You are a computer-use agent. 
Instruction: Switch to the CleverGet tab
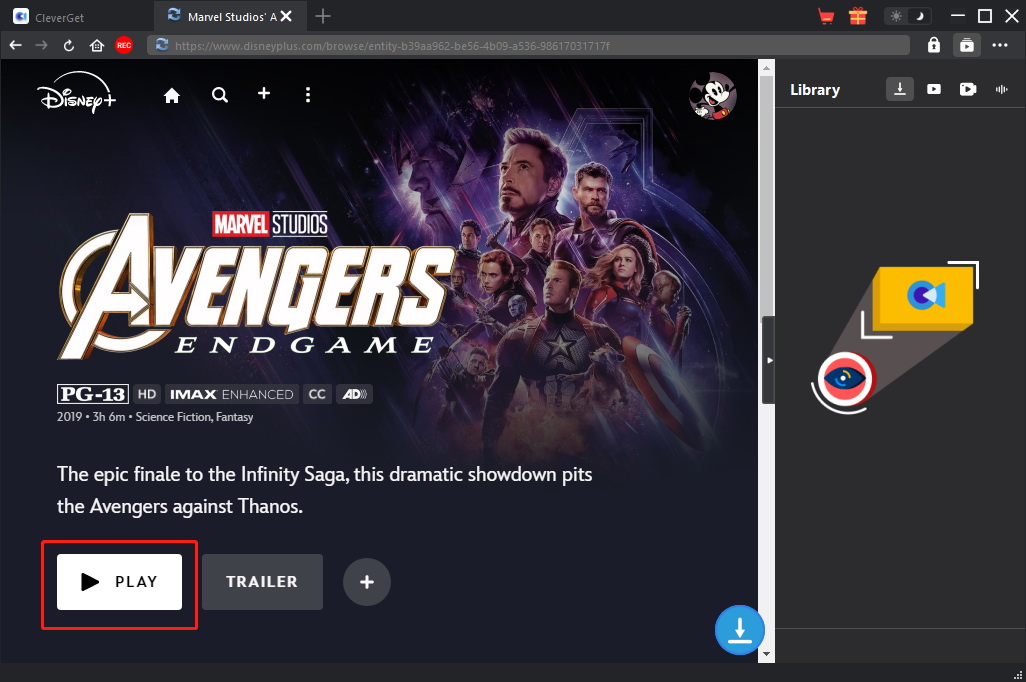(76, 16)
